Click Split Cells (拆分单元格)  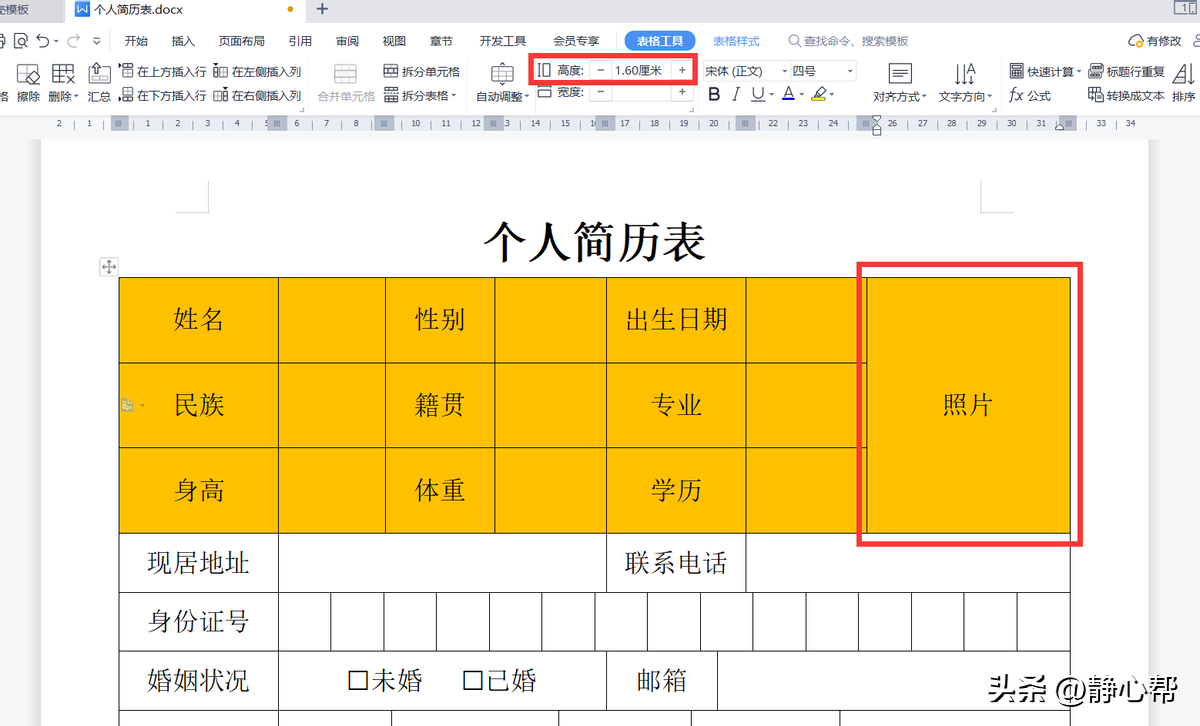[422, 72]
